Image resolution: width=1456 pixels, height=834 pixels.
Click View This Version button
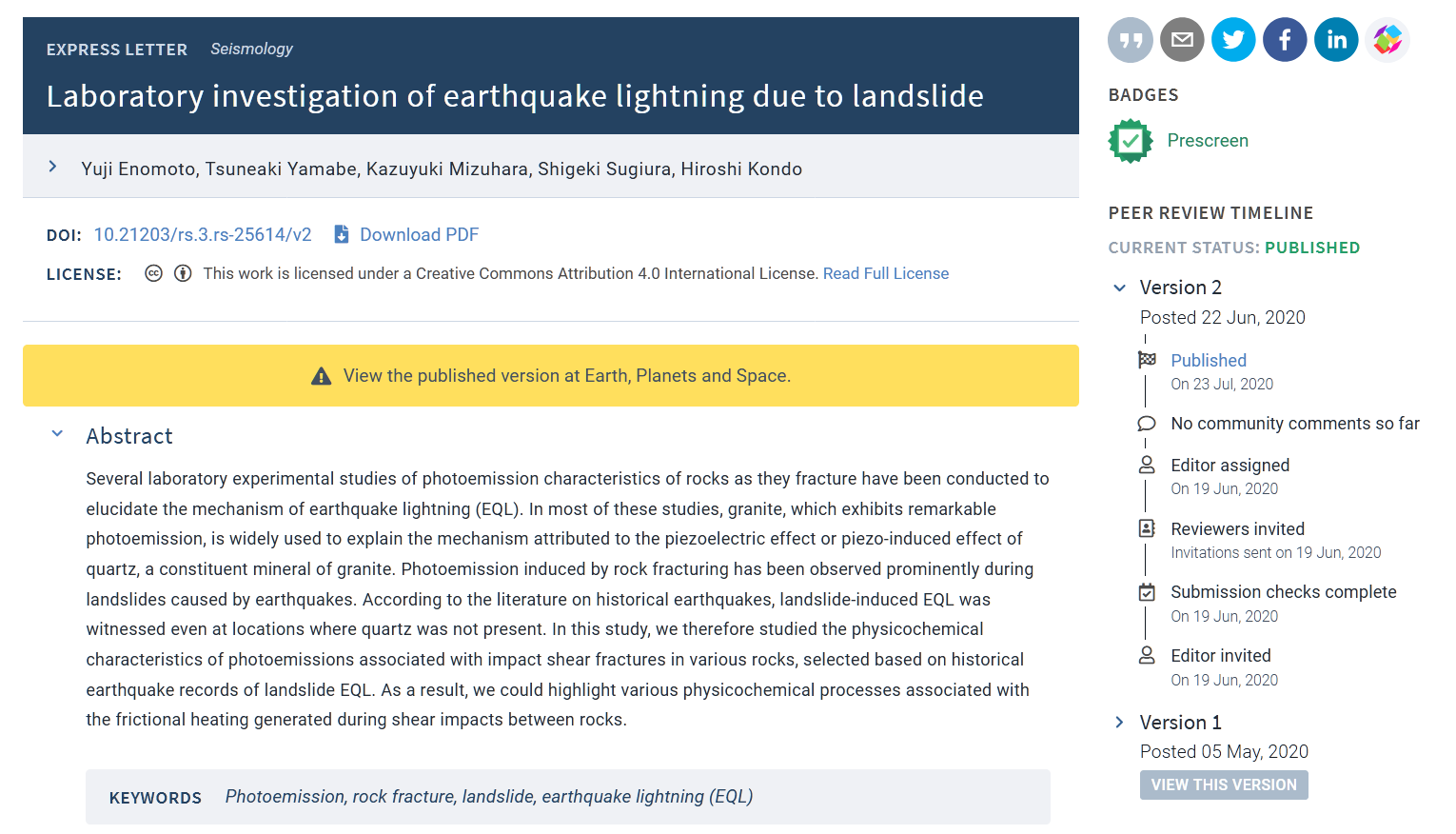pyautogui.click(x=1224, y=784)
